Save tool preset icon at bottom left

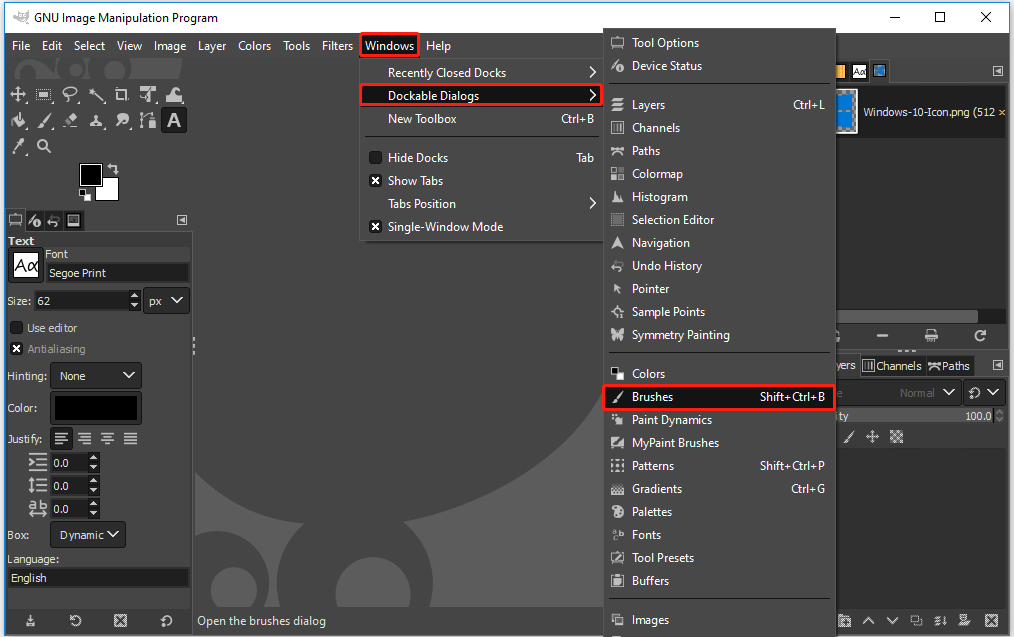coord(30,621)
